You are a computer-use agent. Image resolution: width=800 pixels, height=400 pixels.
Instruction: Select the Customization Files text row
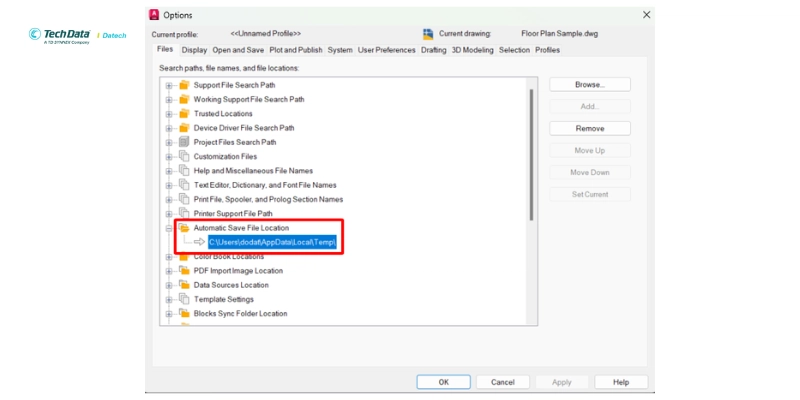pos(226,157)
